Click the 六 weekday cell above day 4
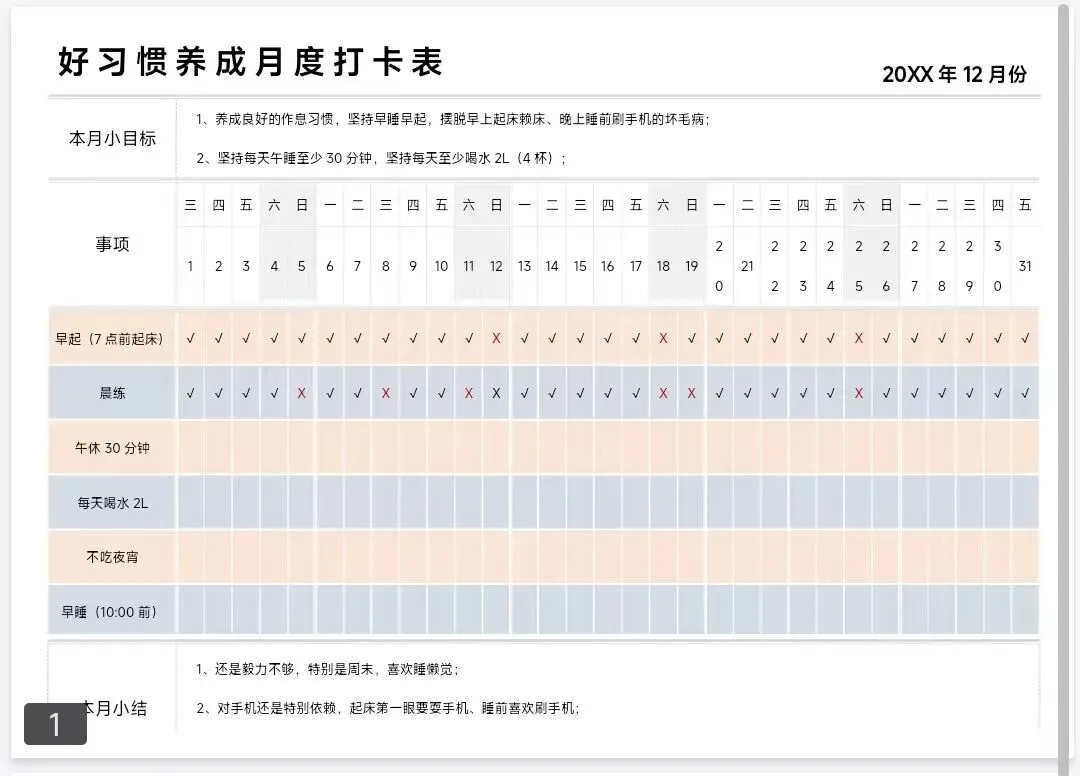Image resolution: width=1080 pixels, height=776 pixels. coord(274,205)
